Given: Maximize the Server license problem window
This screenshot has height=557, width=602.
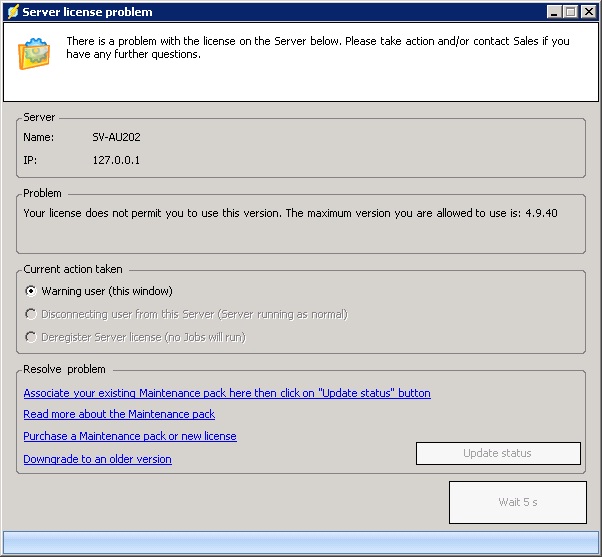Looking at the screenshot, I should (x=571, y=11).
